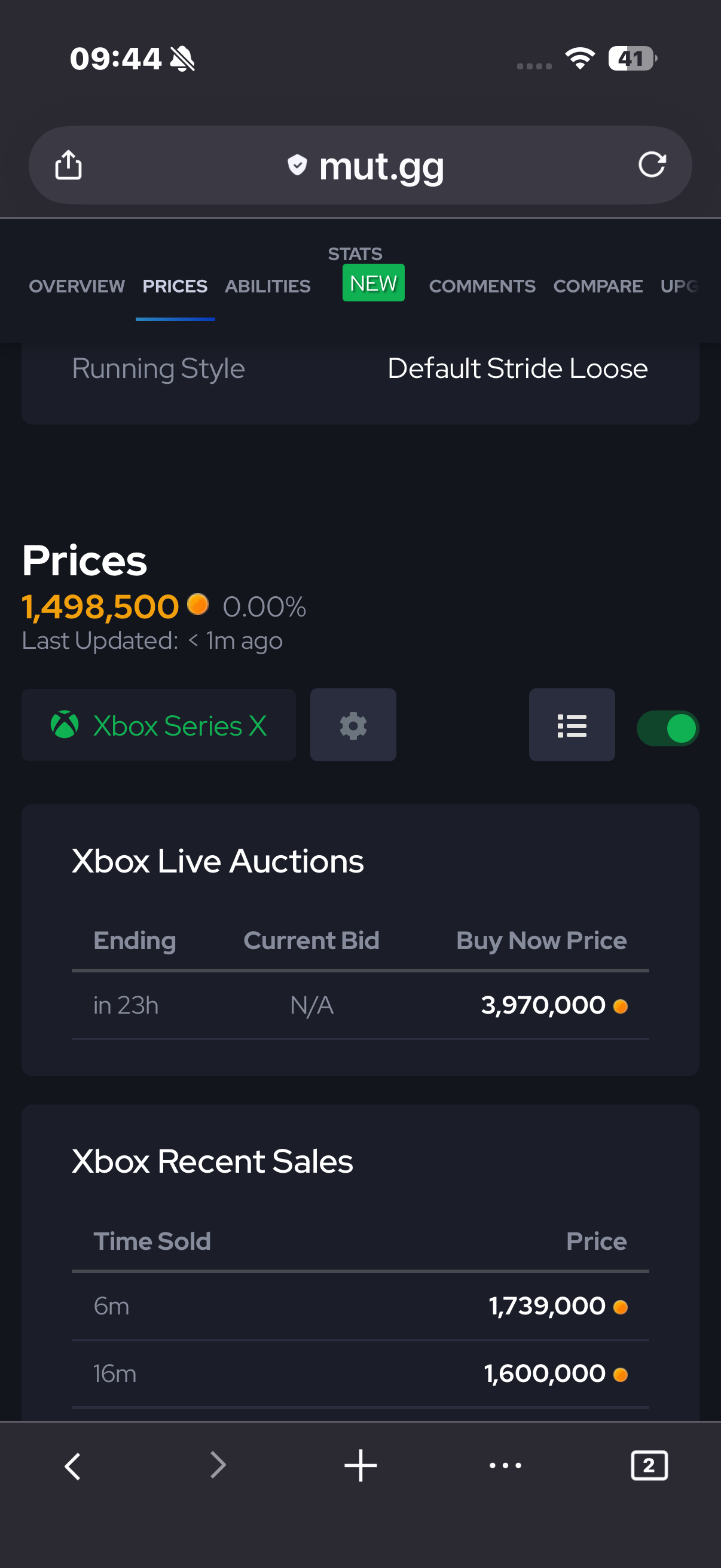Switch to the Overview tab
Viewport: 721px width, 1568px height.
pyautogui.click(x=77, y=286)
